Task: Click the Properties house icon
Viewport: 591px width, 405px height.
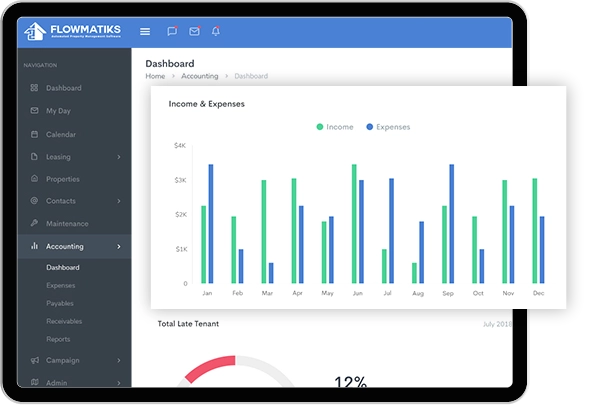Action: (x=34, y=178)
